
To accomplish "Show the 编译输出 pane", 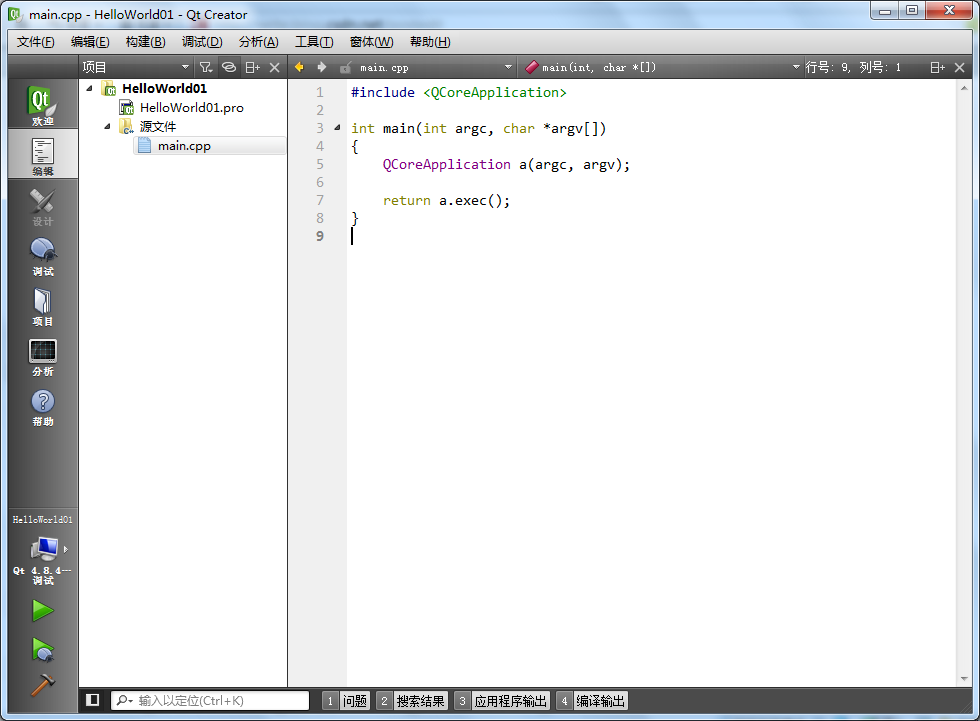I will pyautogui.click(x=592, y=701).
